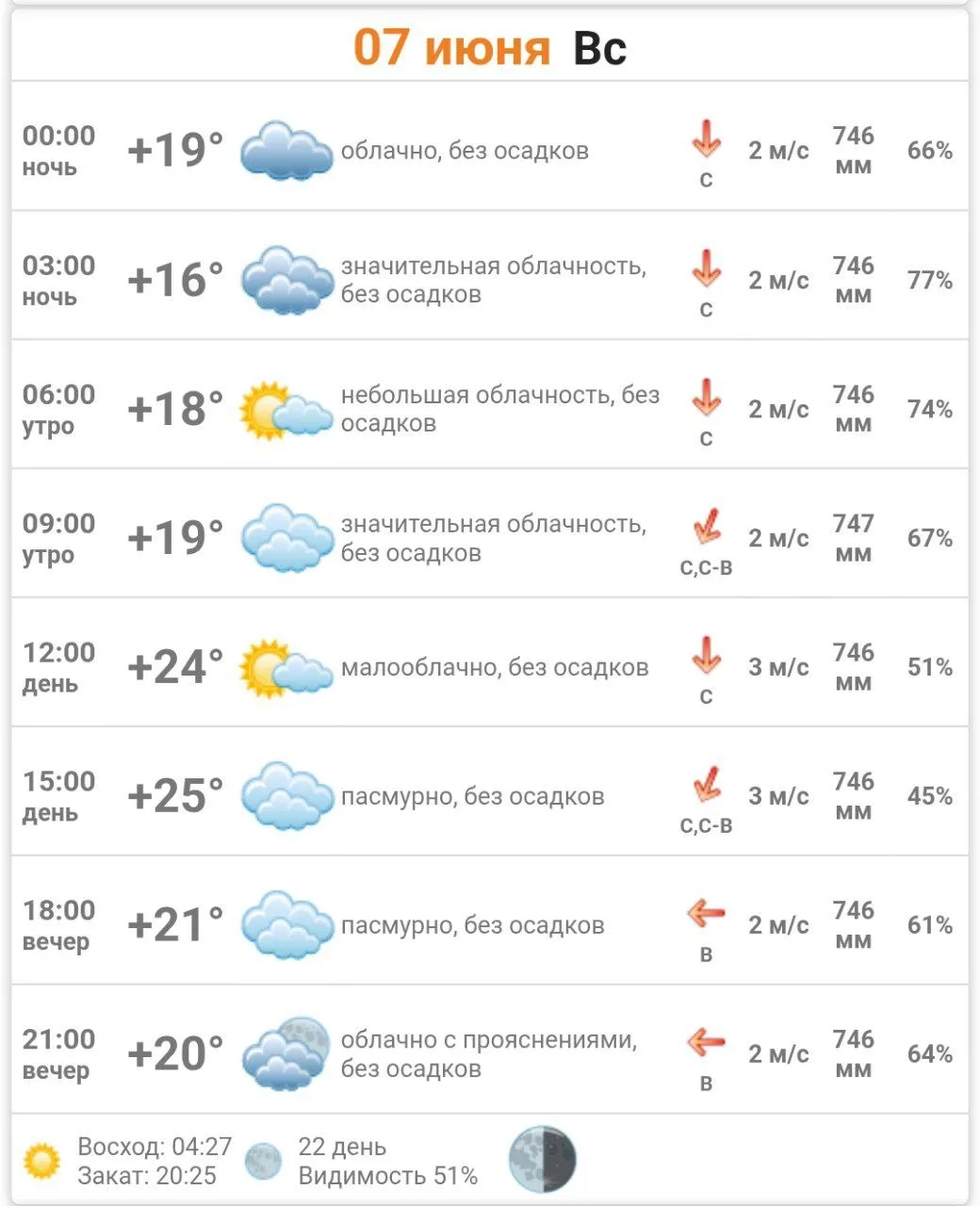Select the 747 мм pressure value
Viewport: 980px width, 1206px height.
(853, 538)
